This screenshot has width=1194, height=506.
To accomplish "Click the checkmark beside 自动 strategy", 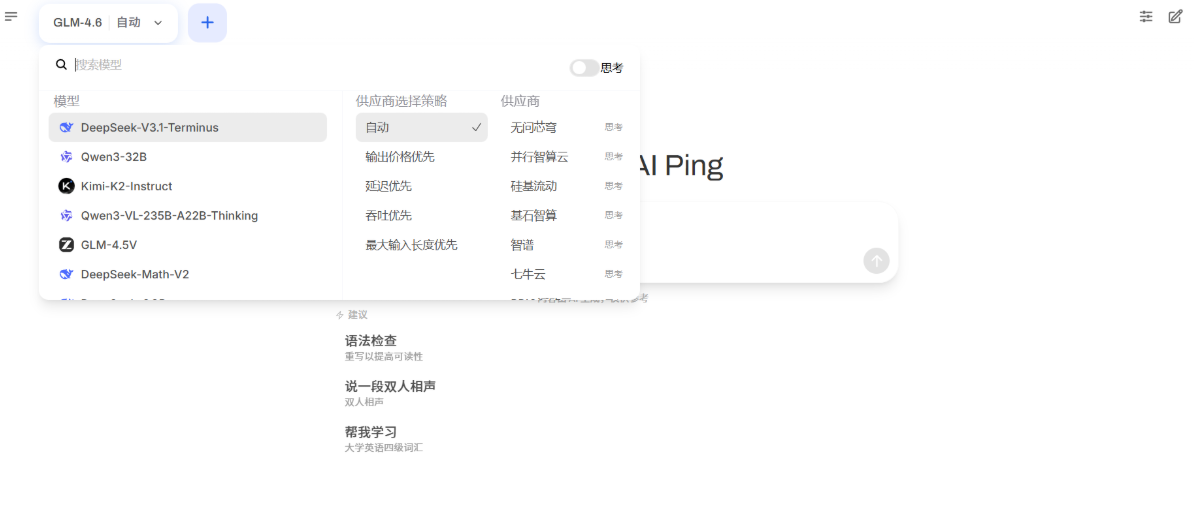I will pos(477,127).
